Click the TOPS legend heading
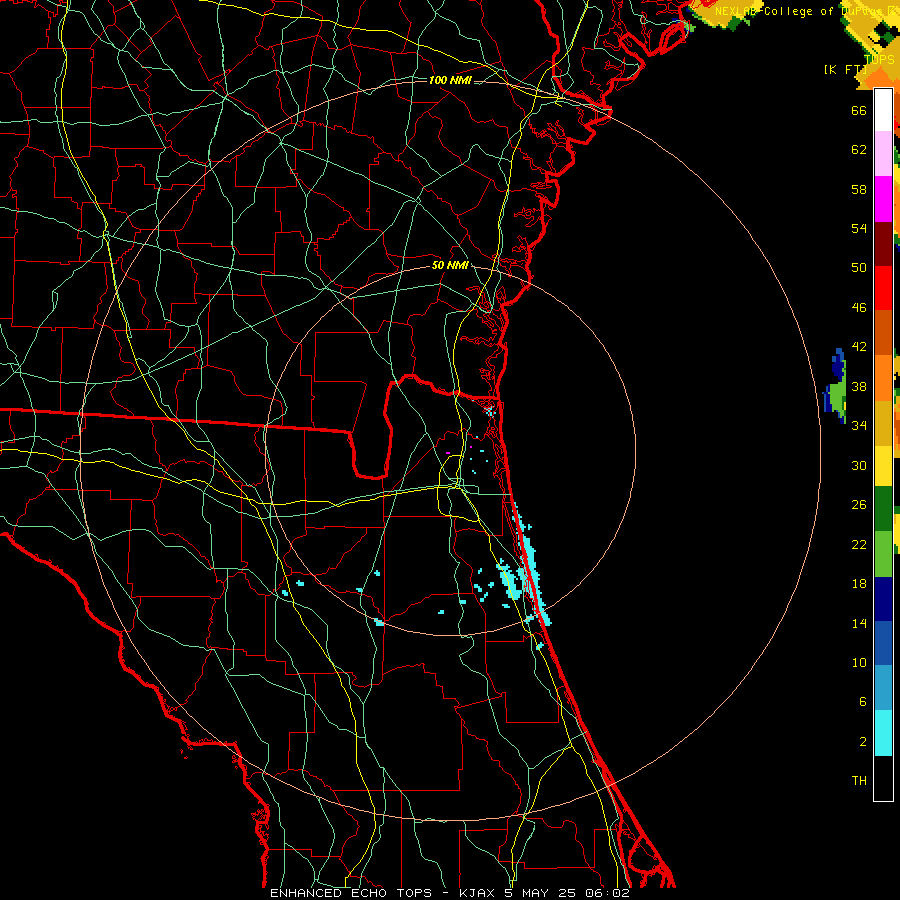 pyautogui.click(x=879, y=59)
